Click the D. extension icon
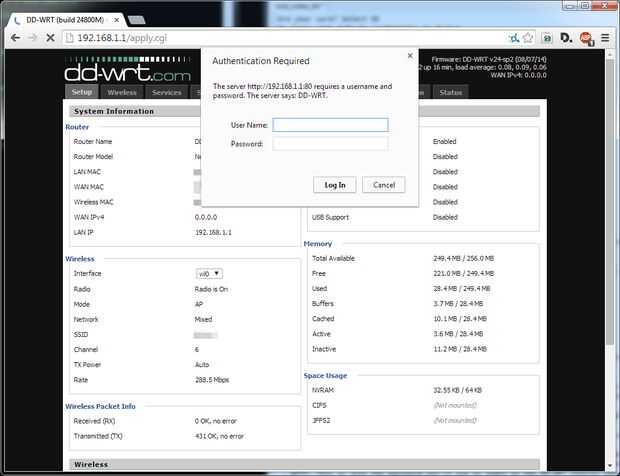This screenshot has width=620, height=476. pyautogui.click(x=566, y=38)
